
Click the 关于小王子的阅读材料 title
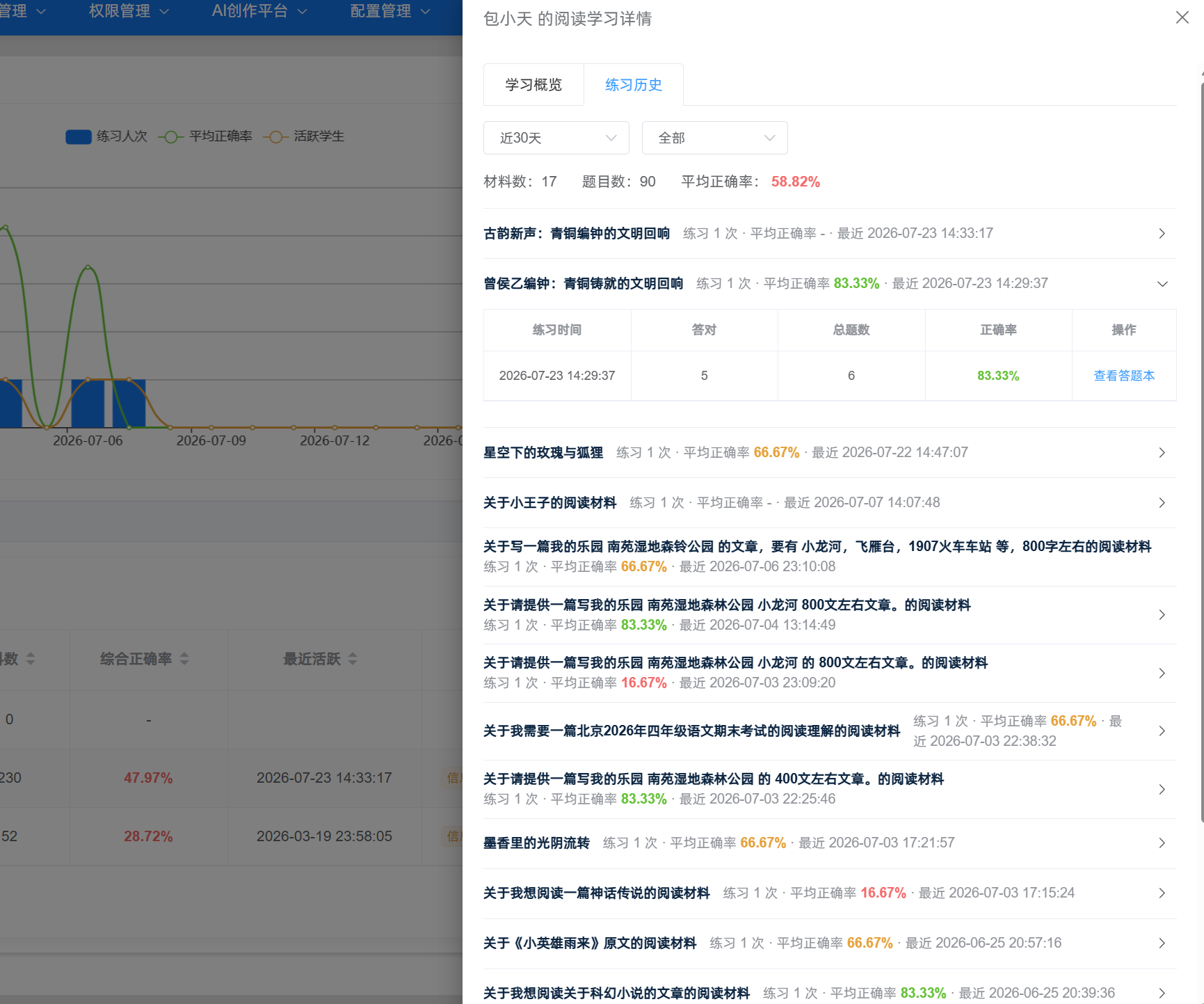[550, 503]
